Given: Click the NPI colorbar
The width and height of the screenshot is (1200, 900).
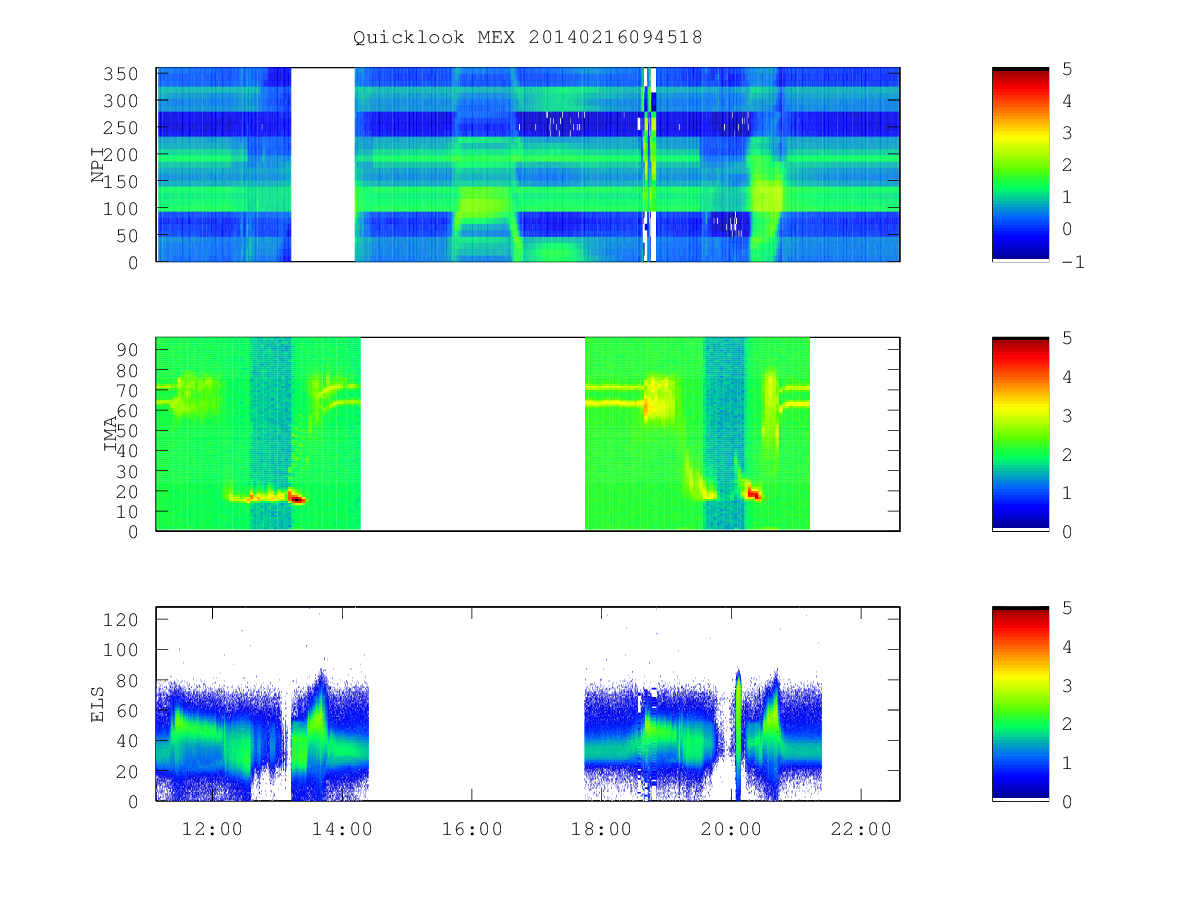Looking at the screenshot, I should point(1020,165).
